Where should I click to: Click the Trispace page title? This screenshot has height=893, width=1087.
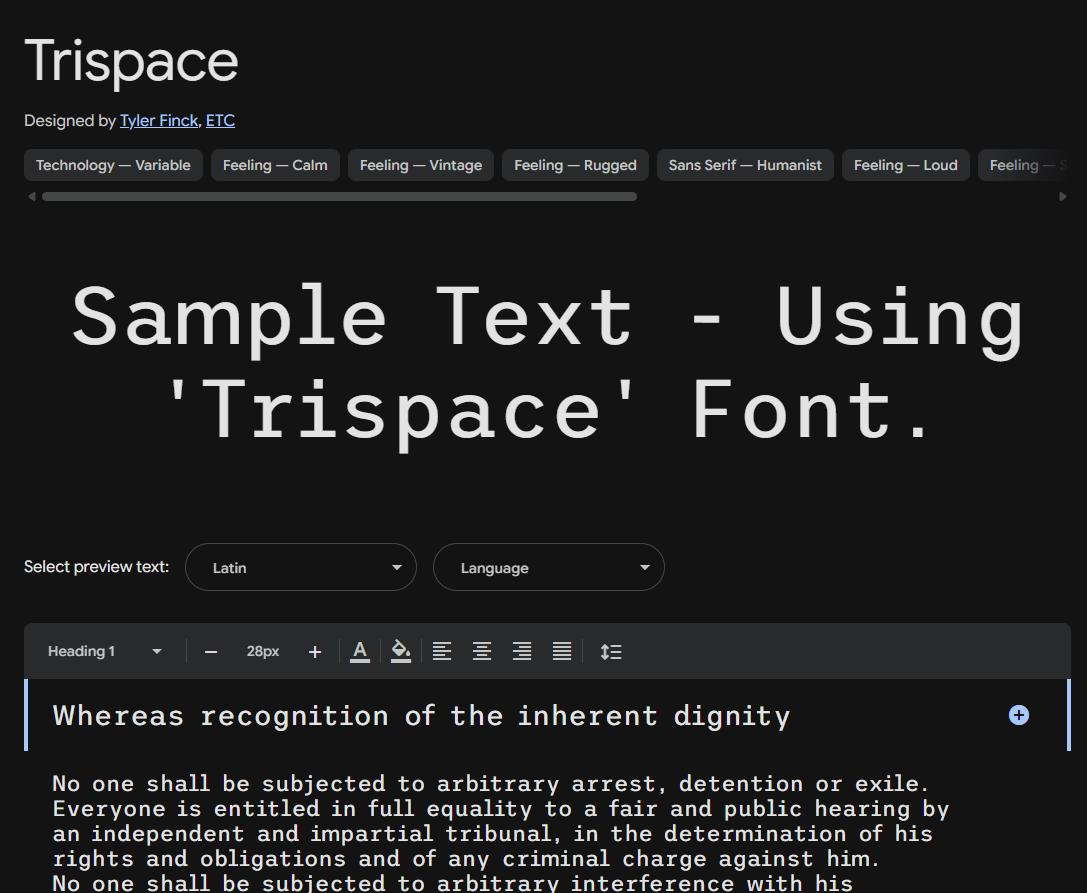(x=131, y=62)
